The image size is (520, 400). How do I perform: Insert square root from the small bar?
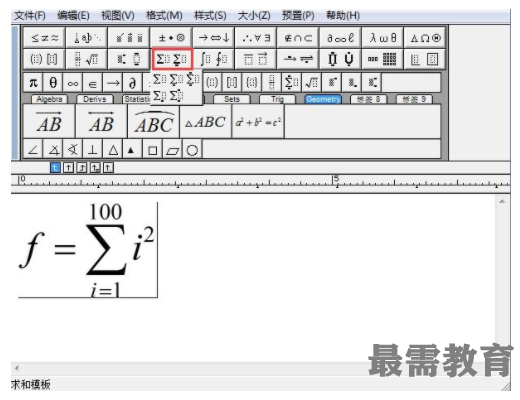(x=312, y=82)
